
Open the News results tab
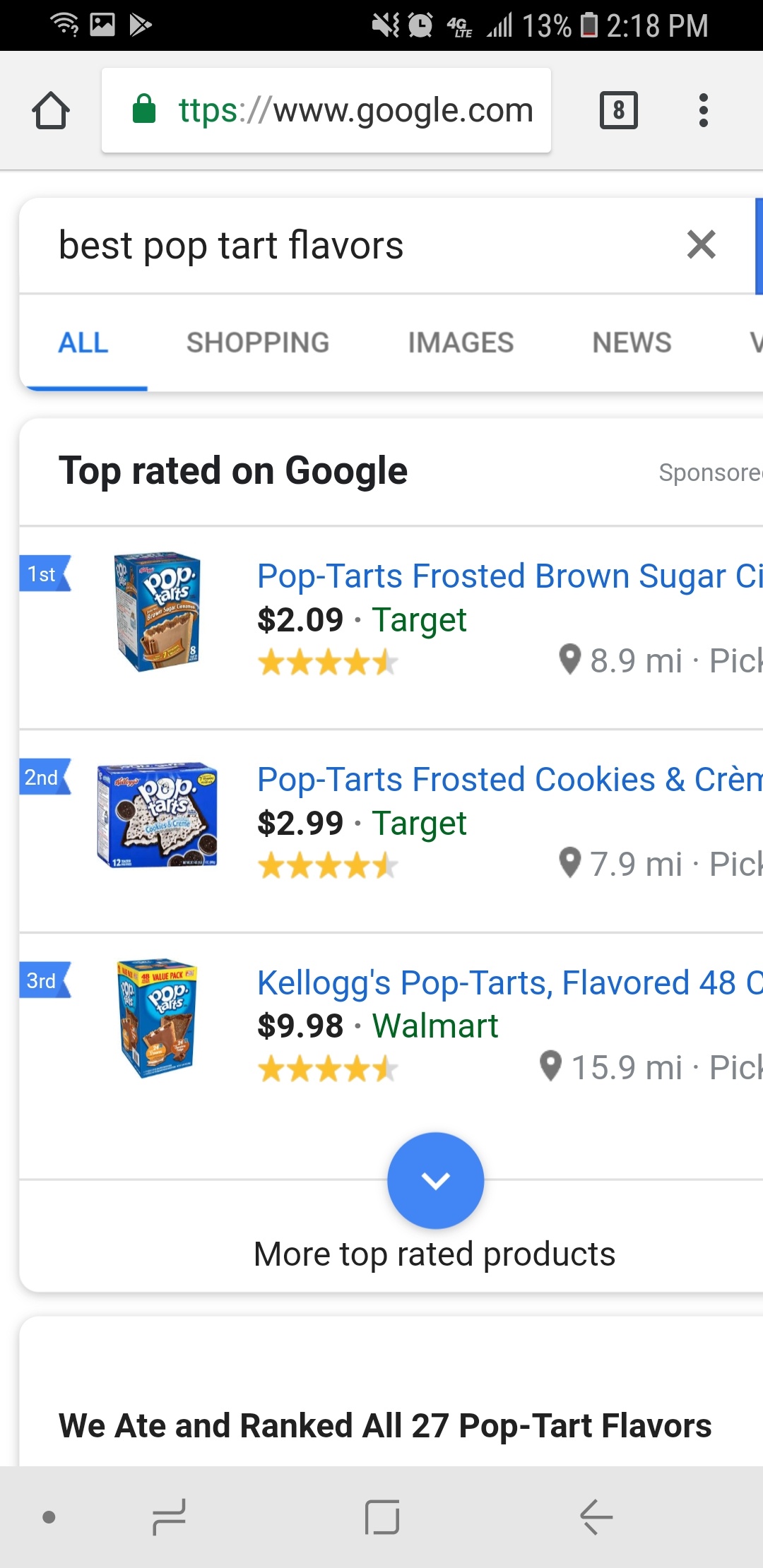click(x=632, y=343)
